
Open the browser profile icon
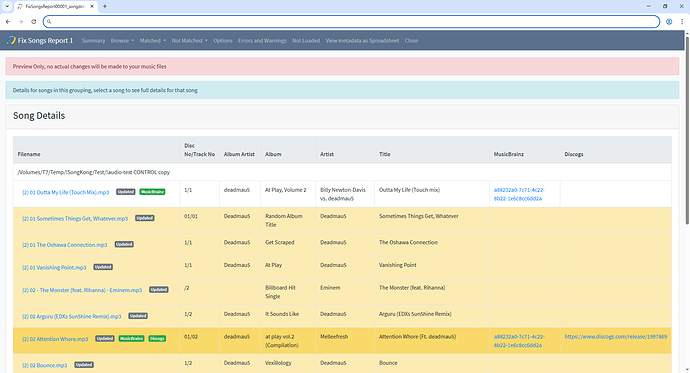669,22
